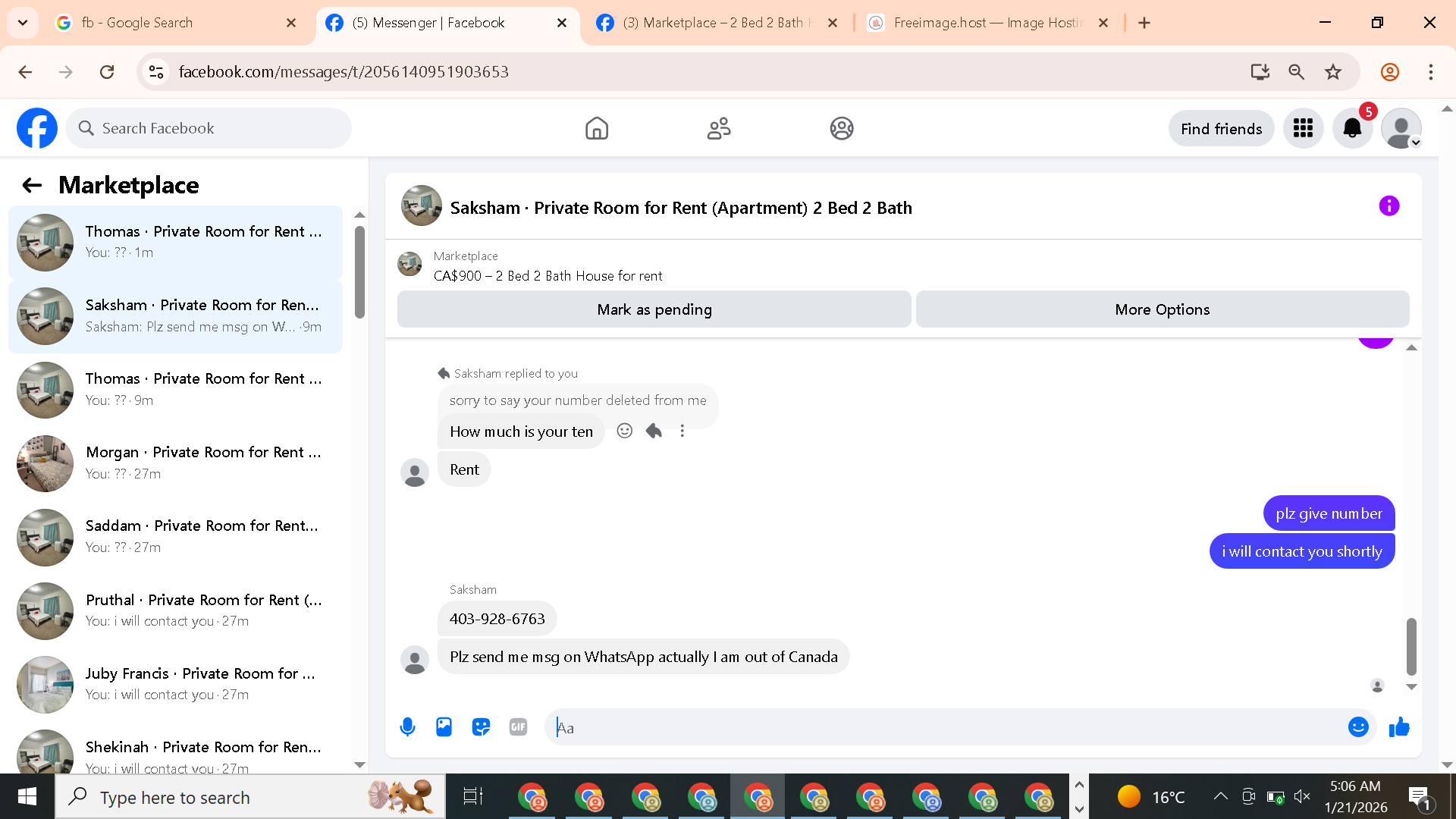Open tab search dropdown in Chrome
The height and width of the screenshot is (819, 1456).
23,23
